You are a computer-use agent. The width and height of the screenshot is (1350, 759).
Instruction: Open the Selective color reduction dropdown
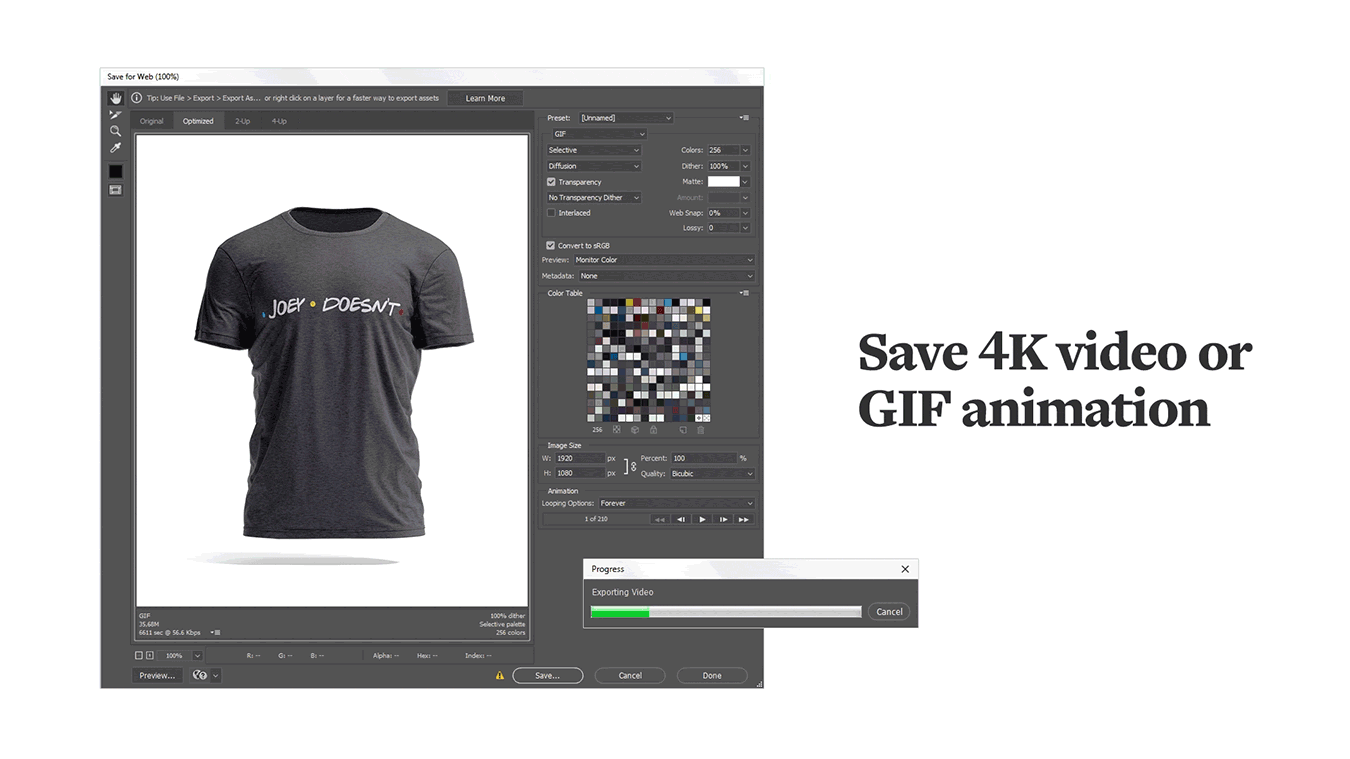point(593,150)
